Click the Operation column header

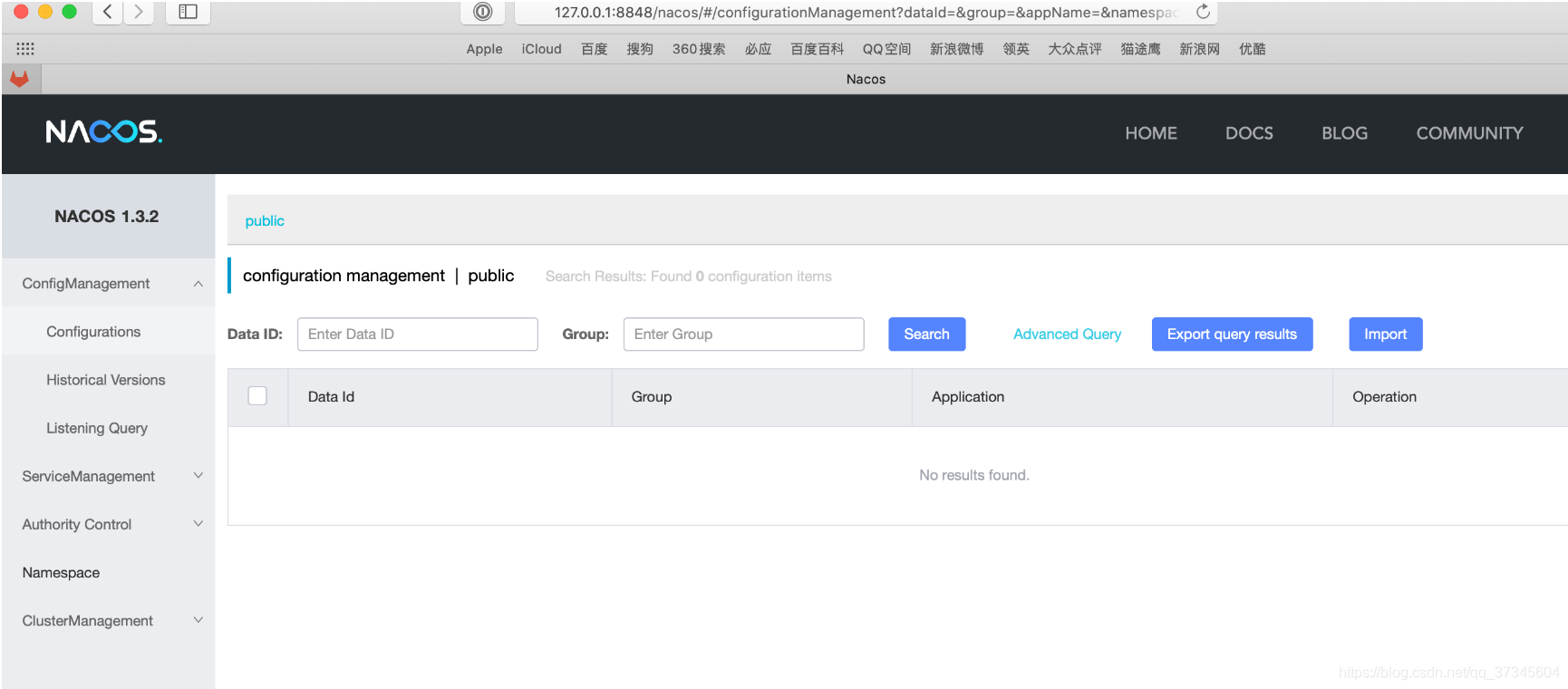pos(1384,396)
